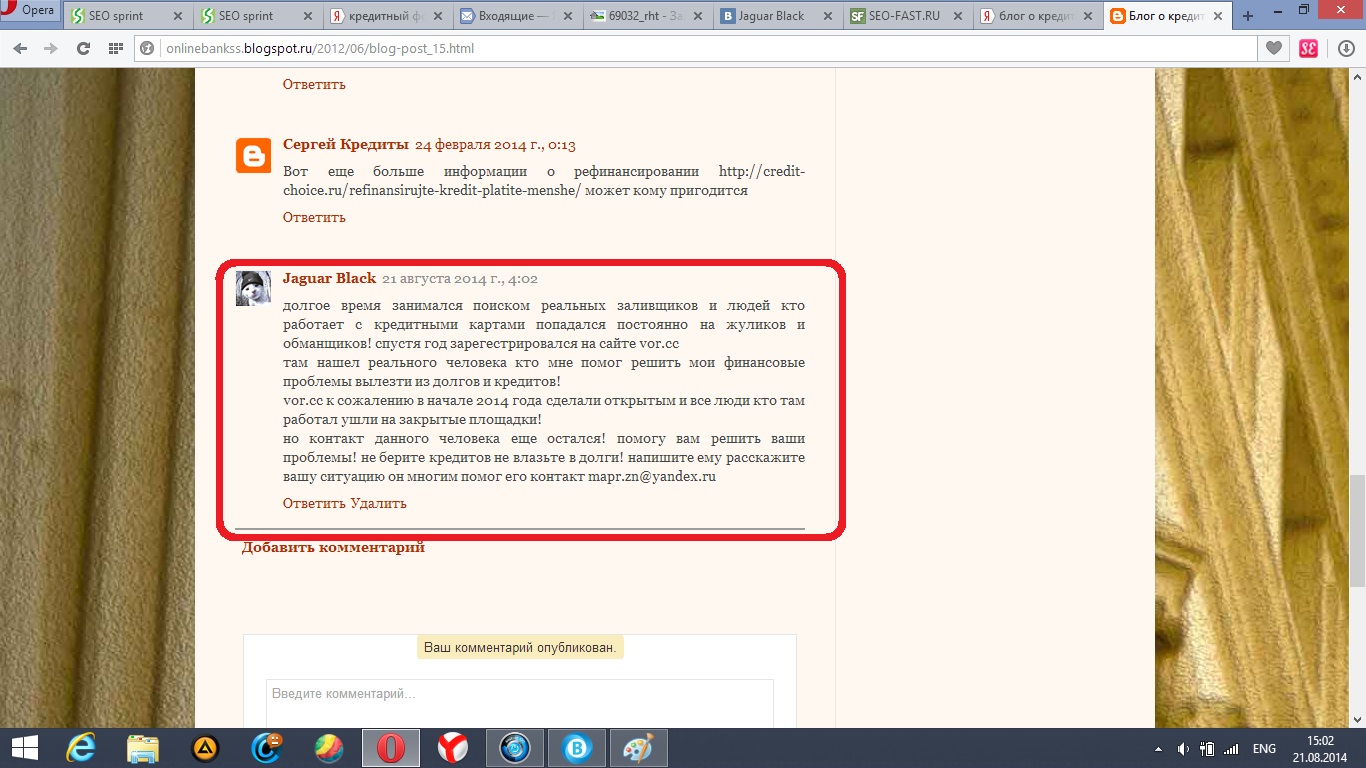Screen dimensions: 1366x768
Task: Close the Входящие tab
Action: (567, 16)
